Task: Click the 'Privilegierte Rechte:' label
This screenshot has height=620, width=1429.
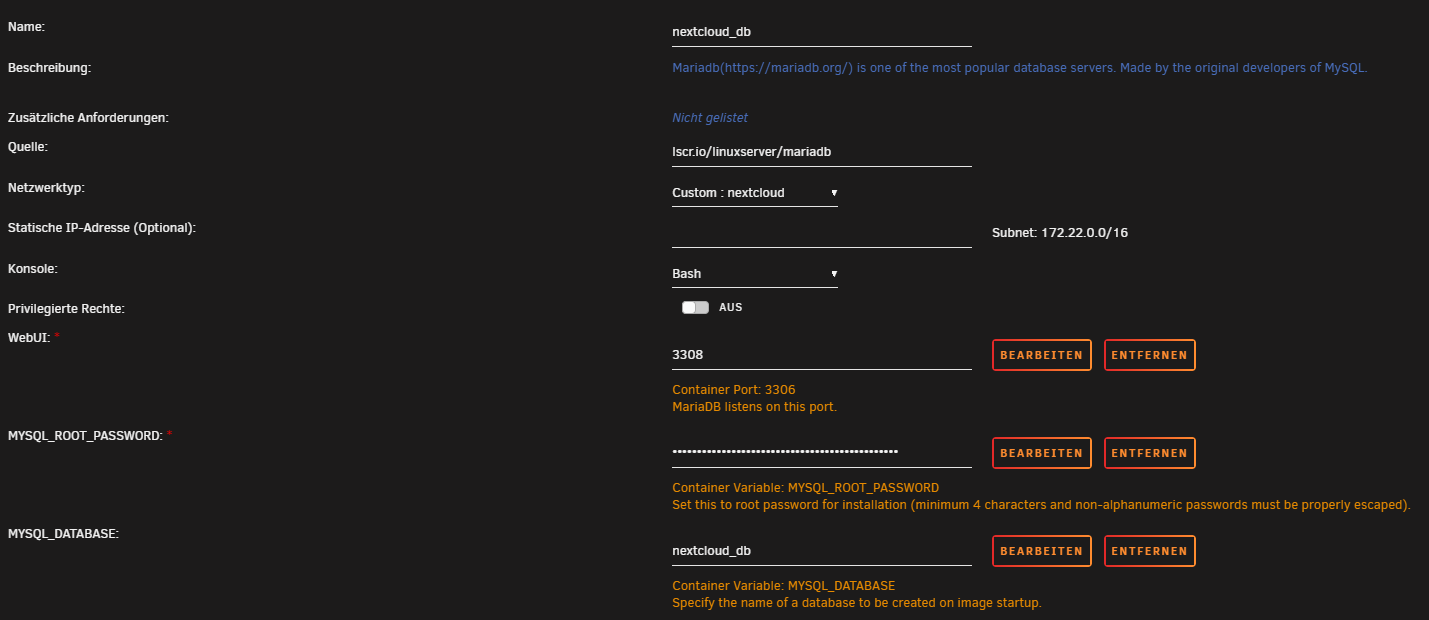Action: coord(67,309)
